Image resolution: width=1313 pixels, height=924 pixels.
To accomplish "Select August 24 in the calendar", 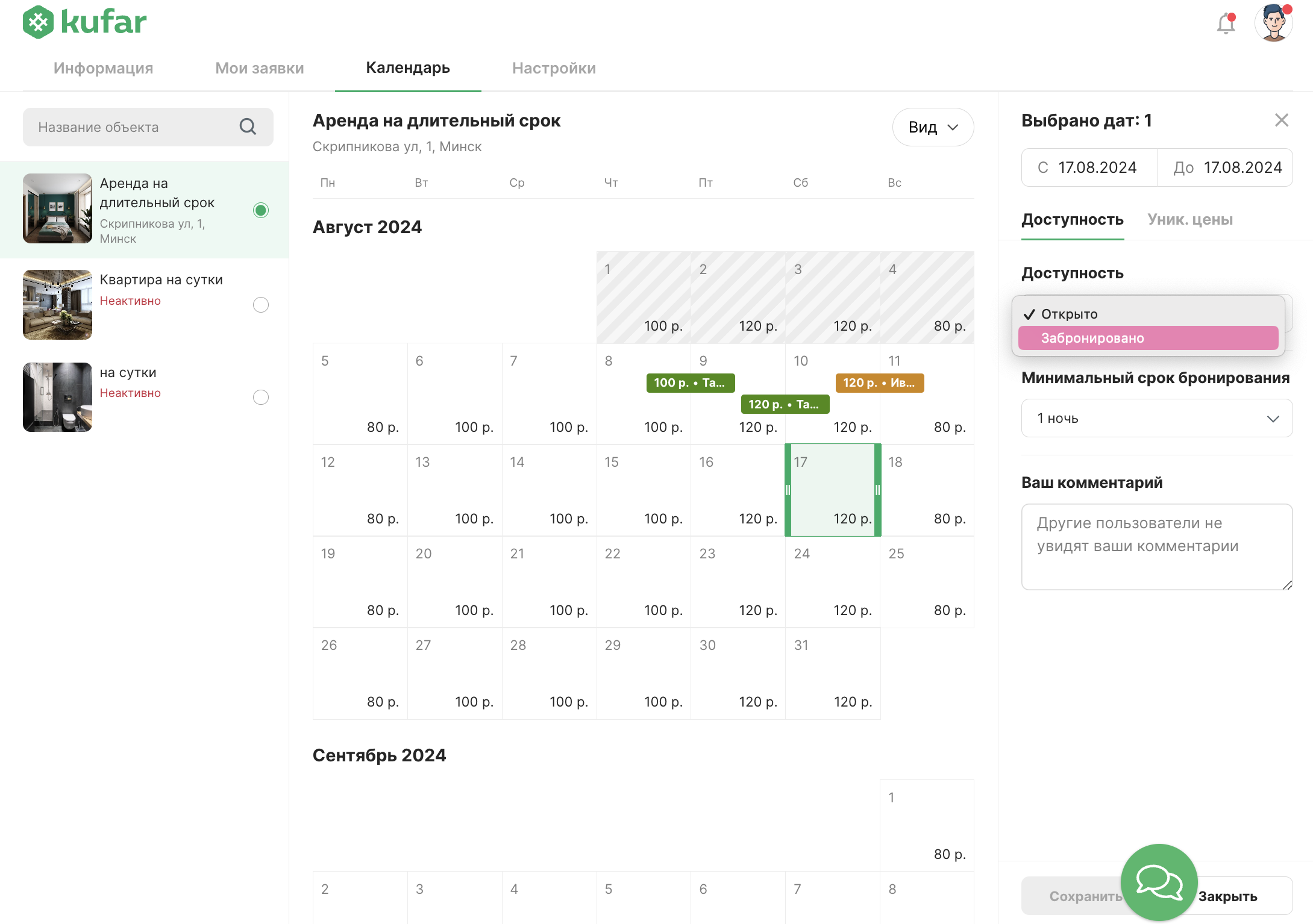I will (x=833, y=582).
